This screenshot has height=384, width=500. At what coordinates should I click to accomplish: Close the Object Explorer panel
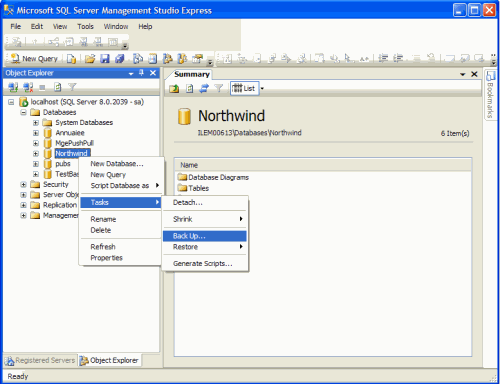[153, 73]
